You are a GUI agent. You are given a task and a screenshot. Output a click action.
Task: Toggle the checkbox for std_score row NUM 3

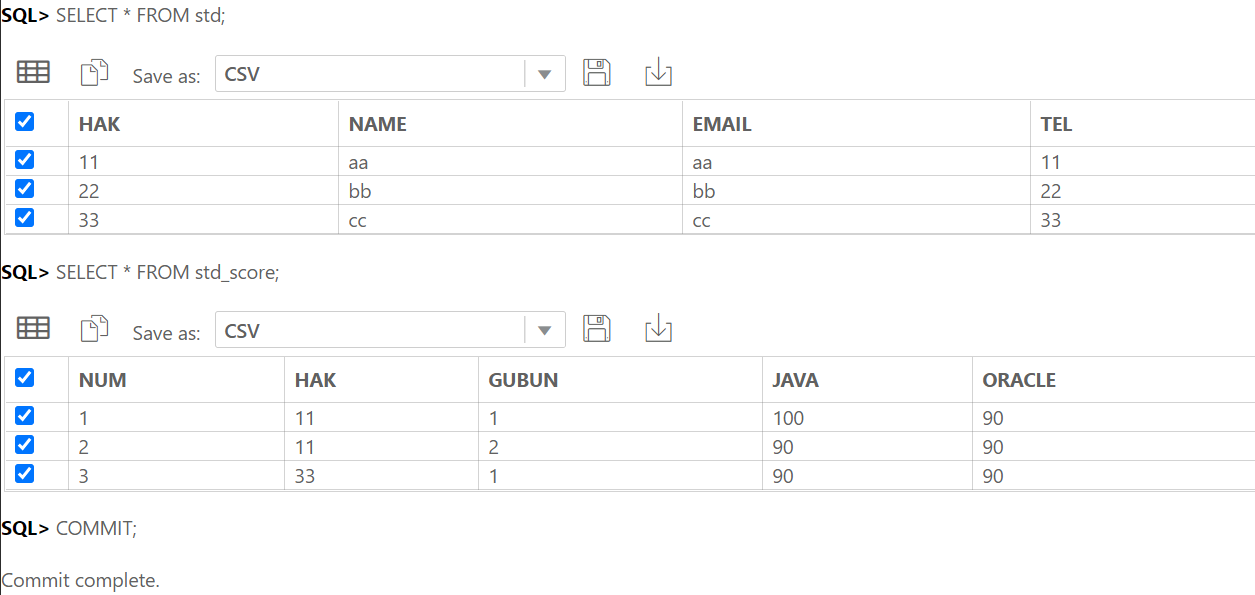pyautogui.click(x=25, y=474)
